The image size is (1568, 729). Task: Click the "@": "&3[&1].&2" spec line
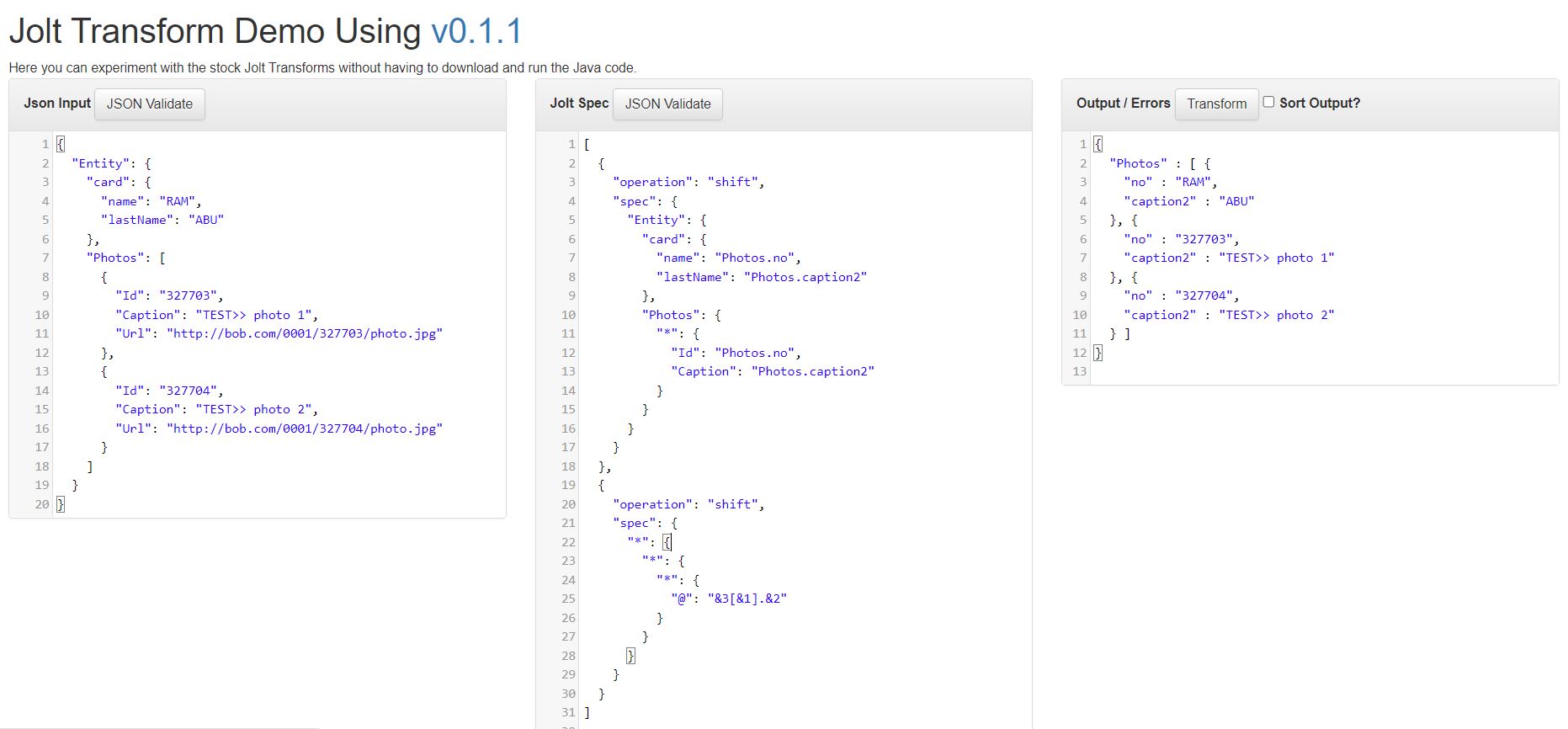[729, 599]
